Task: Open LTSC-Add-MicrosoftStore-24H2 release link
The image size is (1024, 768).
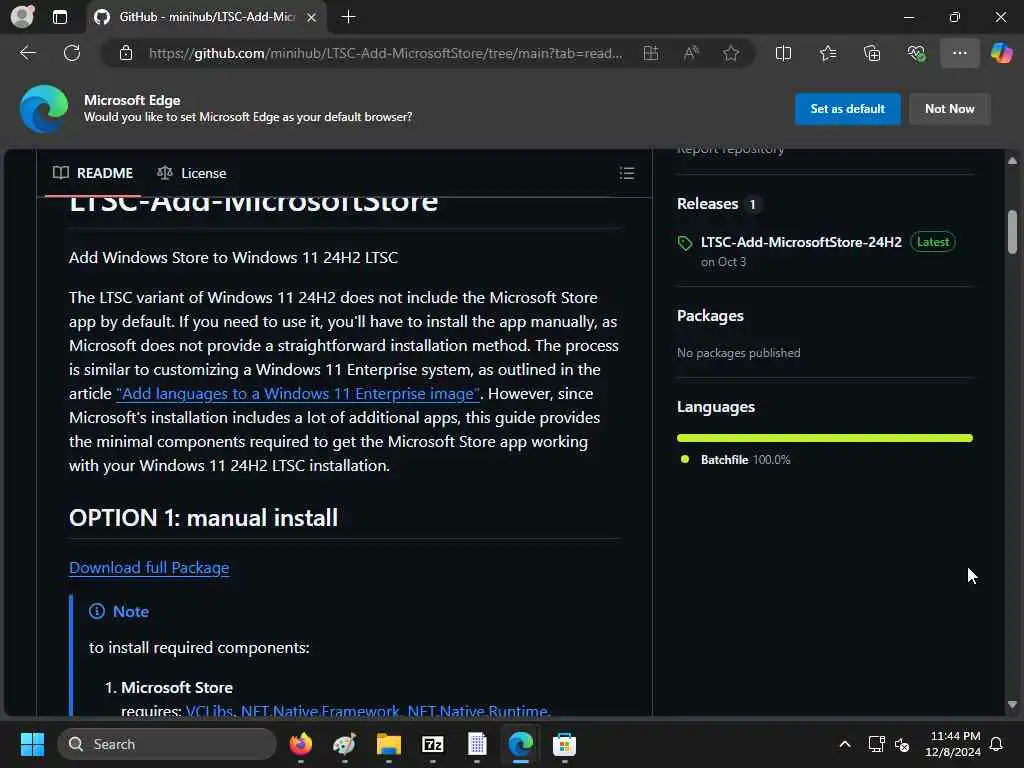Action: coord(801,242)
